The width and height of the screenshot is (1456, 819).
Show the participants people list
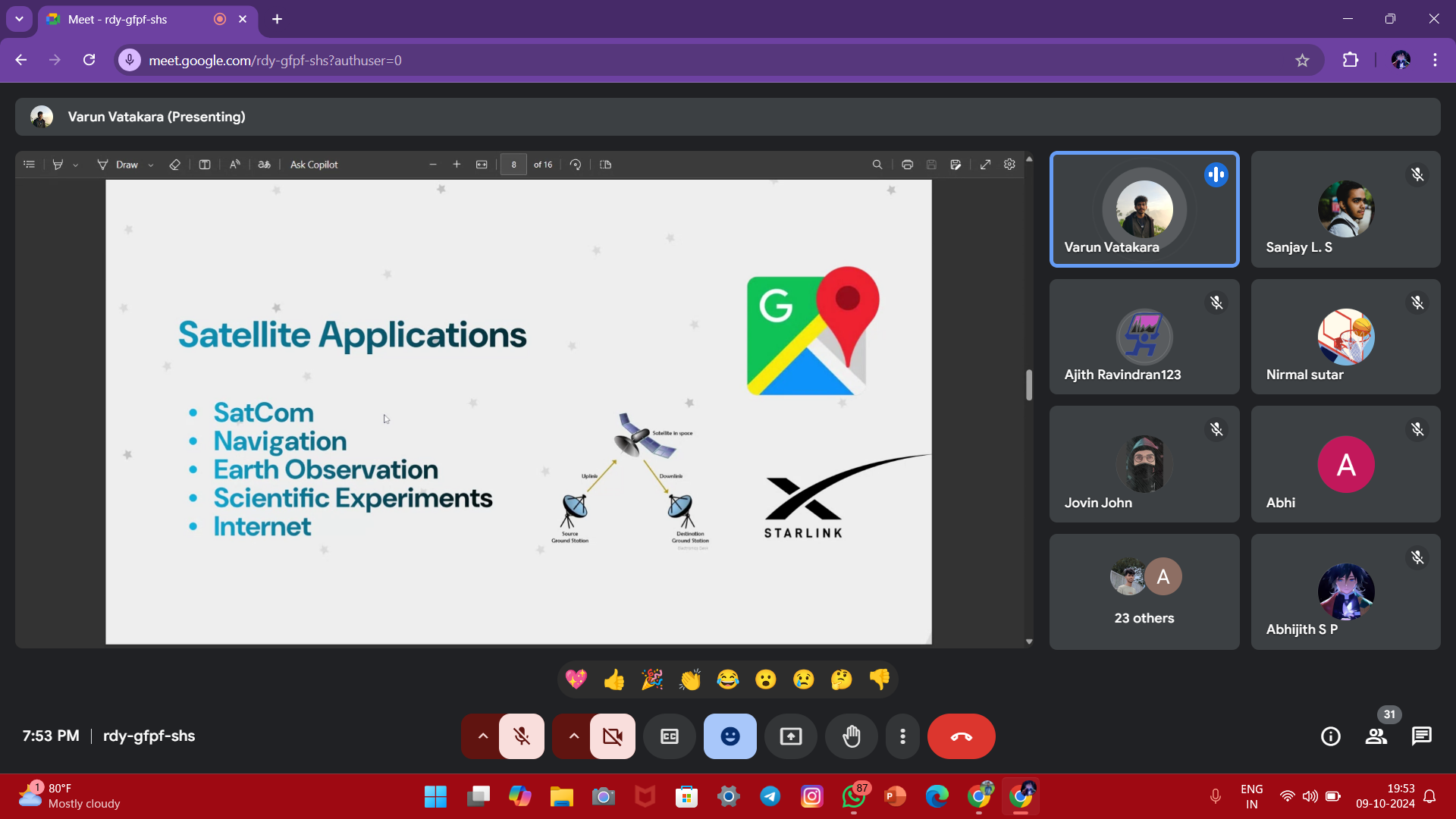[1376, 736]
